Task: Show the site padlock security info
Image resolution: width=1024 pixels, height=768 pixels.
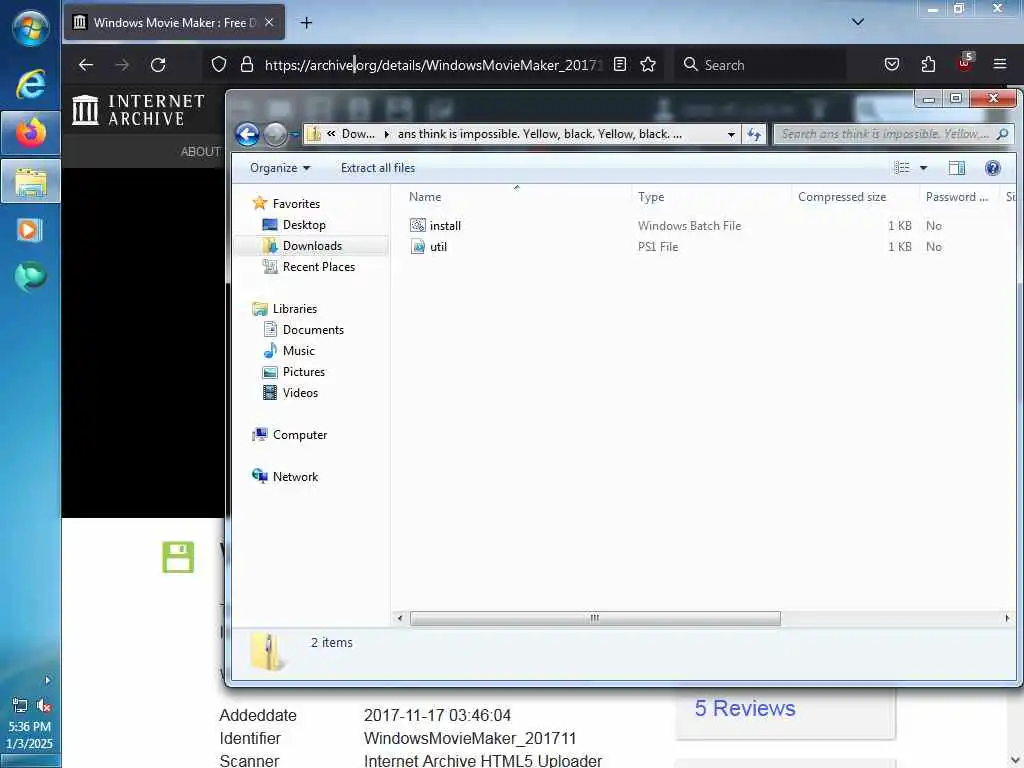Action: [247, 65]
